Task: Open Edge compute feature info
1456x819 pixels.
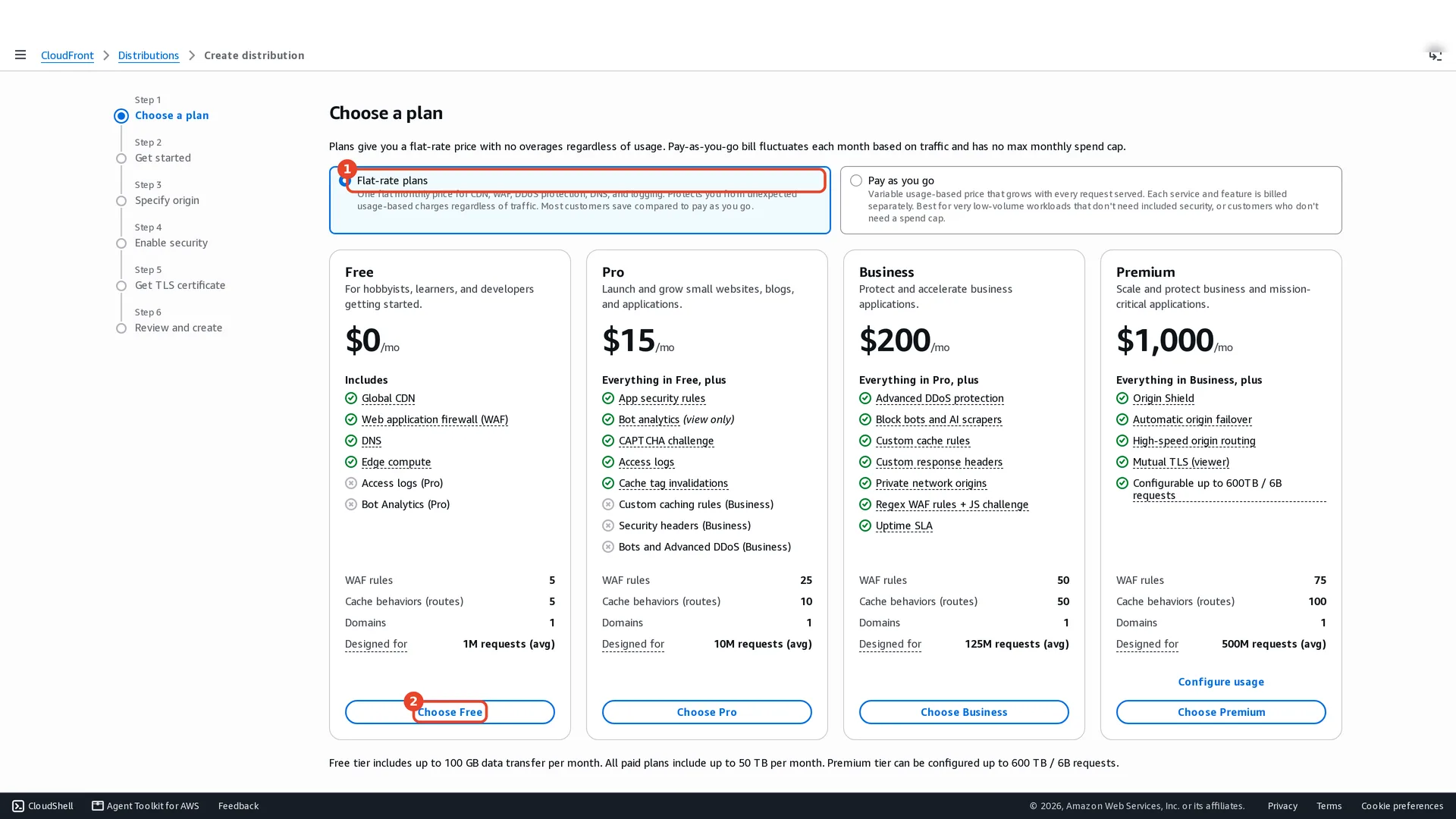Action: pyautogui.click(x=396, y=462)
